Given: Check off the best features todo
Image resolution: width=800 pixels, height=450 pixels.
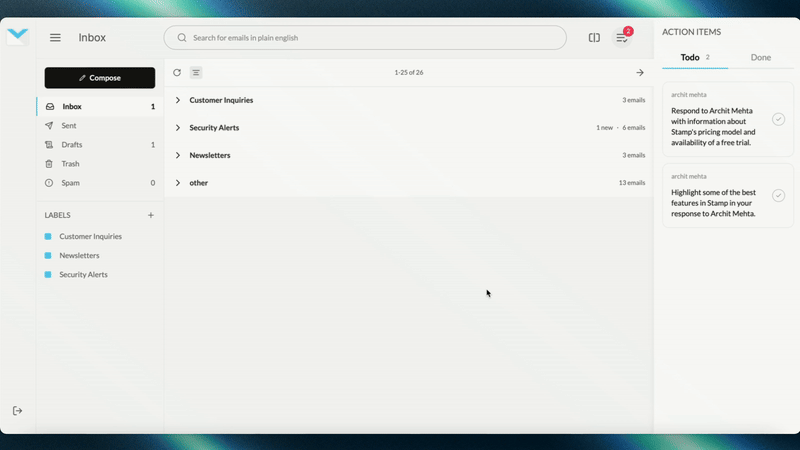Looking at the screenshot, I should click(x=750, y=195).
